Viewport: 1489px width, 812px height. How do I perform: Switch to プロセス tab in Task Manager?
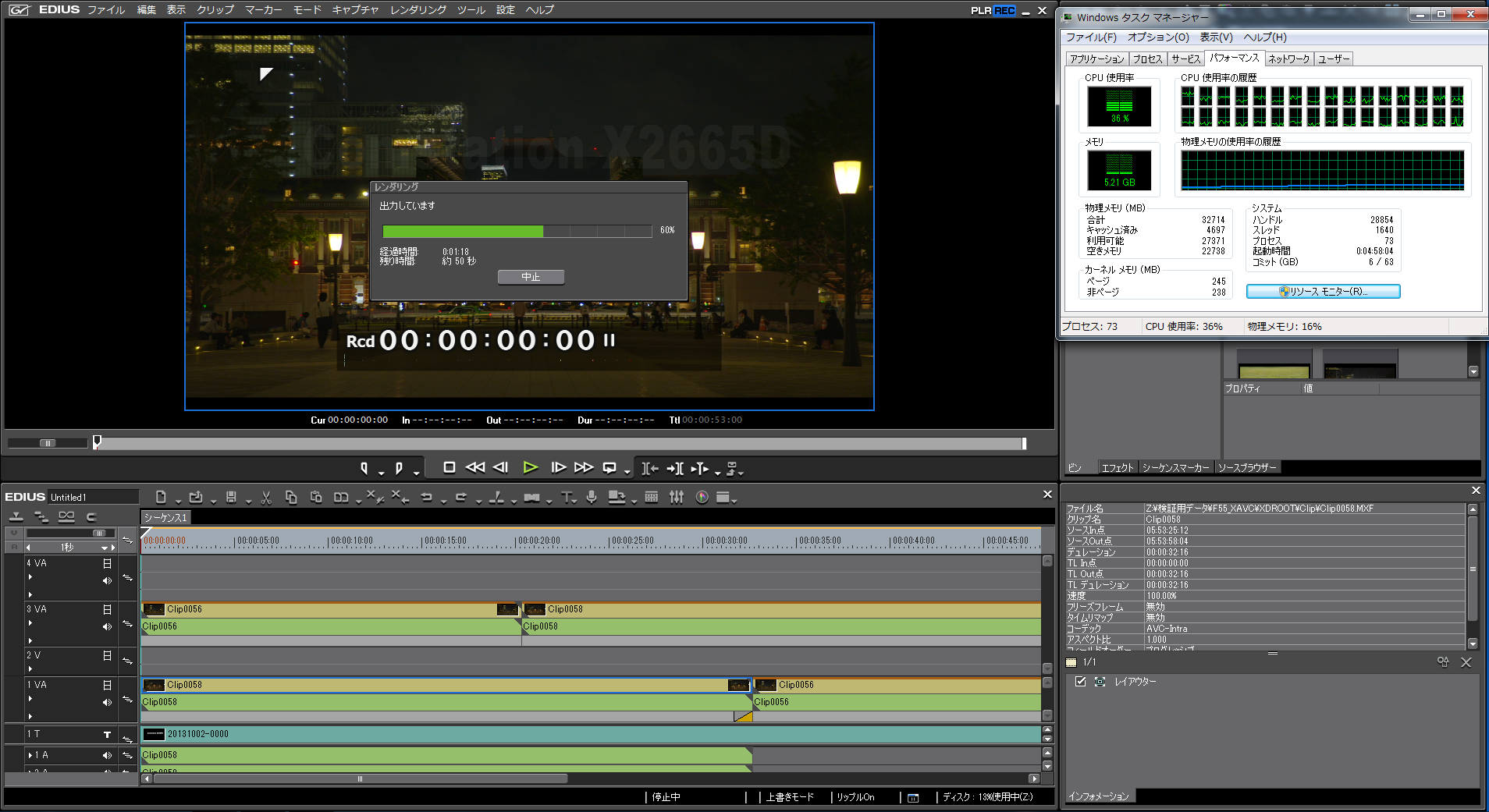pos(1147,59)
